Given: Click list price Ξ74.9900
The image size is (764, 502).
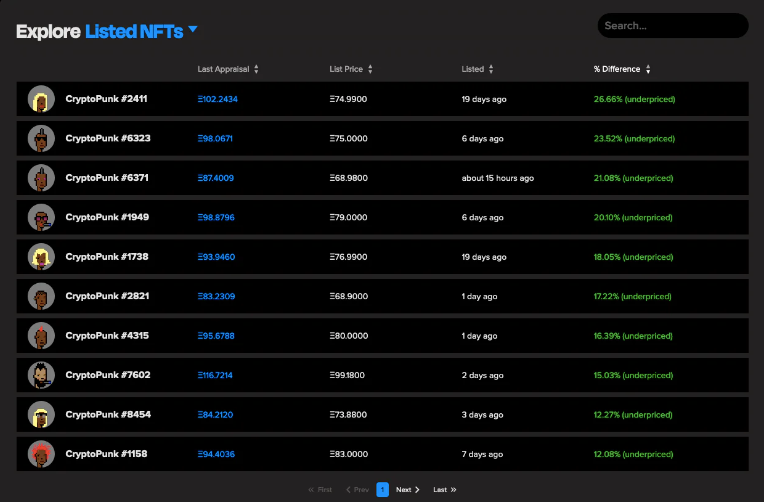Looking at the screenshot, I should click(x=348, y=99).
